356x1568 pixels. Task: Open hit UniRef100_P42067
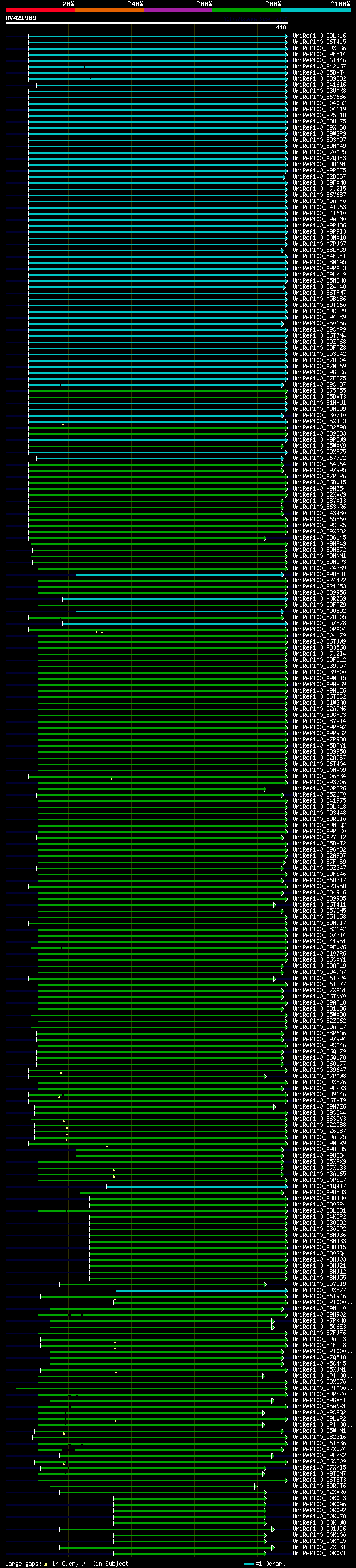319,66
